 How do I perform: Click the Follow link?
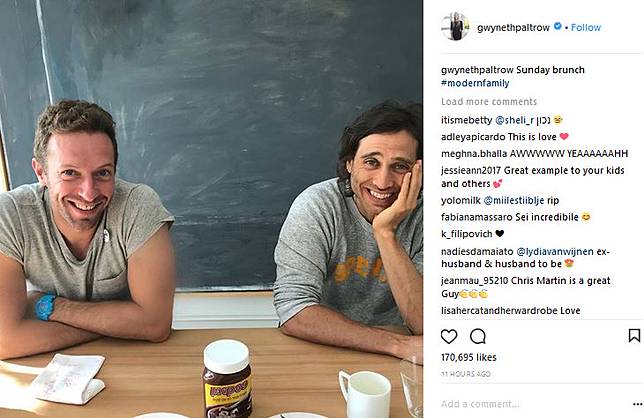[x=586, y=28]
